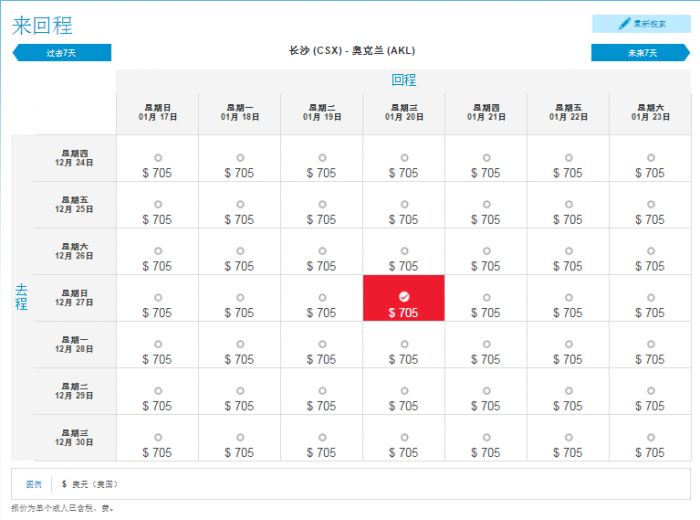Click return date header 01月20日
The height and width of the screenshot is (520, 700).
coord(404,112)
